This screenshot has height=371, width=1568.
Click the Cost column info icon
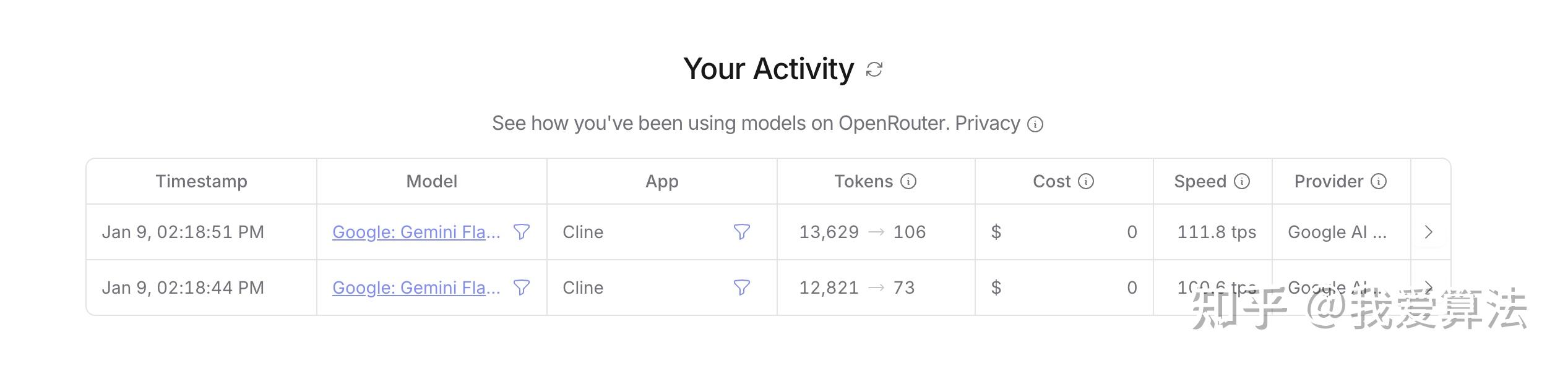(x=1086, y=181)
